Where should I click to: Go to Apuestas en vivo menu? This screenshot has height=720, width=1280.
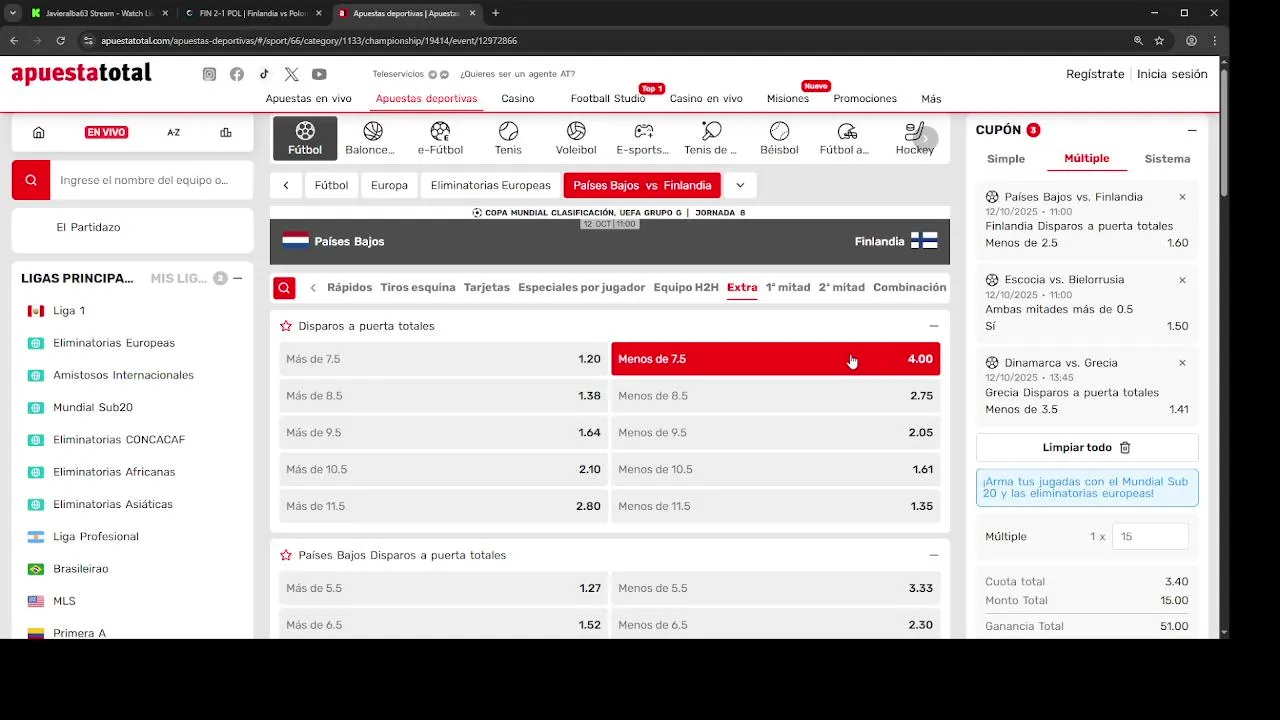308,99
